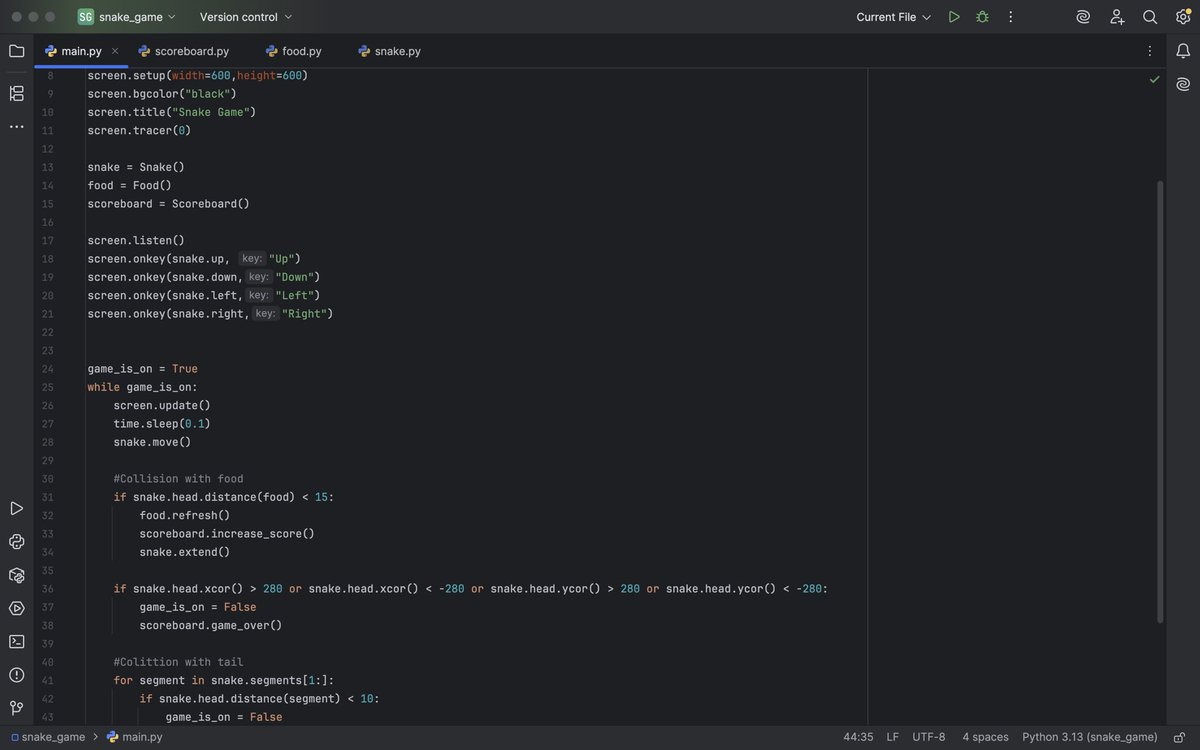Click the text 'screen.listen()'
The height and width of the screenshot is (750, 1200).
pos(136,240)
